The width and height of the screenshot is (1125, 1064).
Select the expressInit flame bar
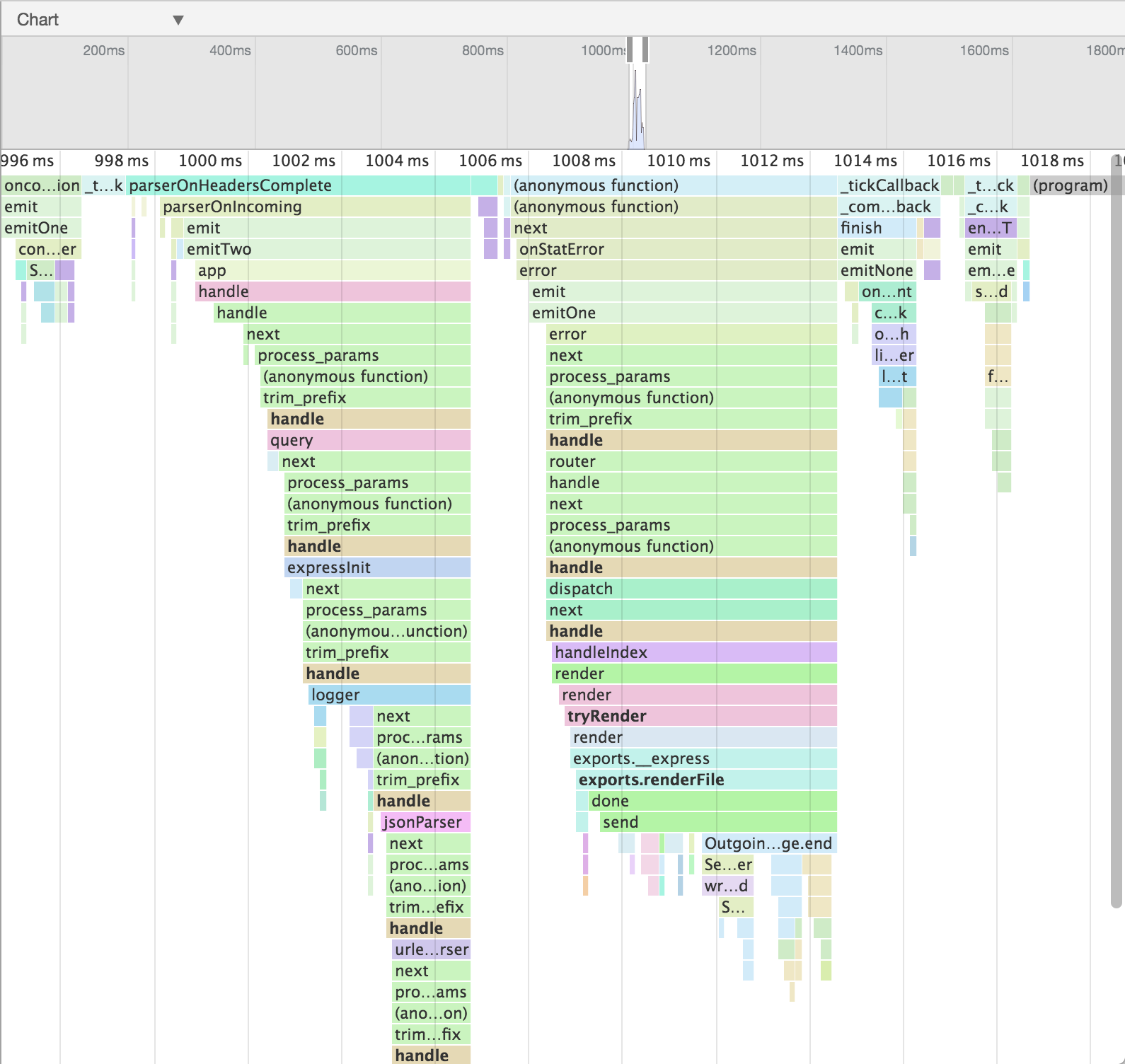point(377,567)
